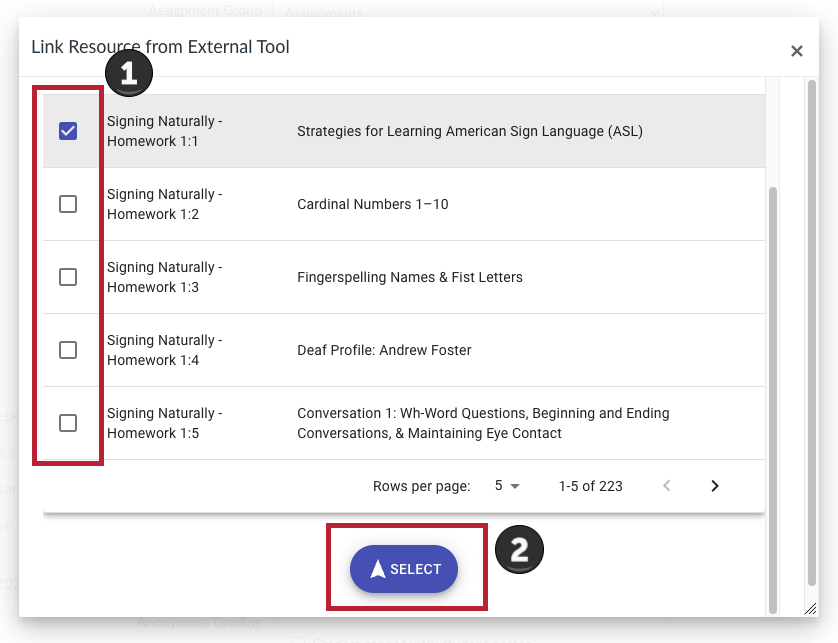Click the 'Rows per page:' label
Screen dimensions: 838x643
[422, 486]
